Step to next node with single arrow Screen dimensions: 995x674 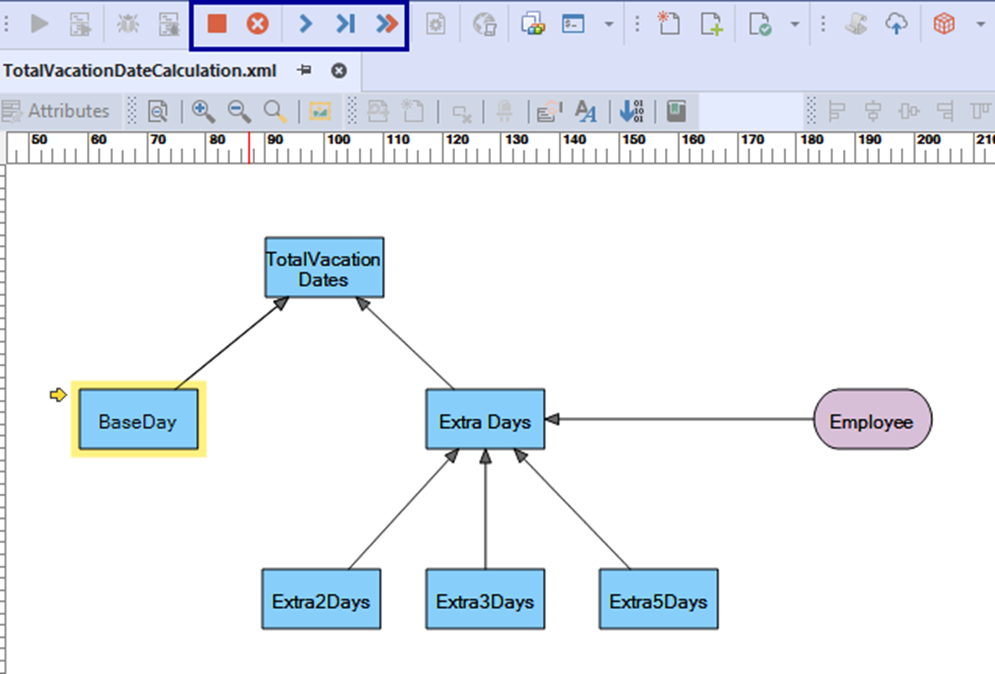[305, 24]
